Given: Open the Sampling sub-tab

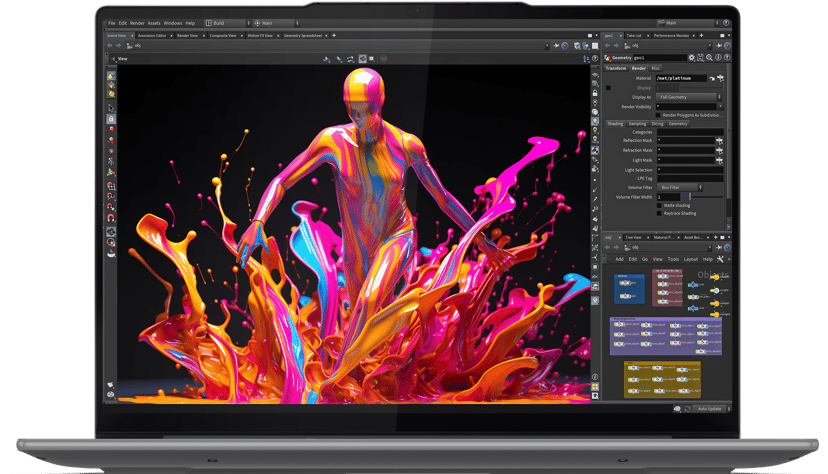Looking at the screenshot, I should click(x=637, y=124).
